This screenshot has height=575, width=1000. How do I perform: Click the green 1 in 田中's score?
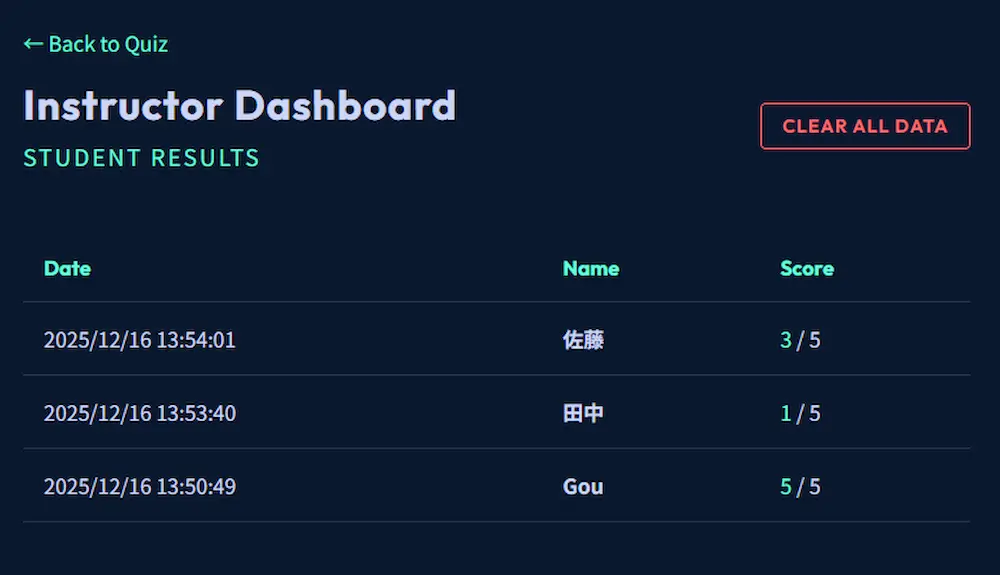pos(786,413)
